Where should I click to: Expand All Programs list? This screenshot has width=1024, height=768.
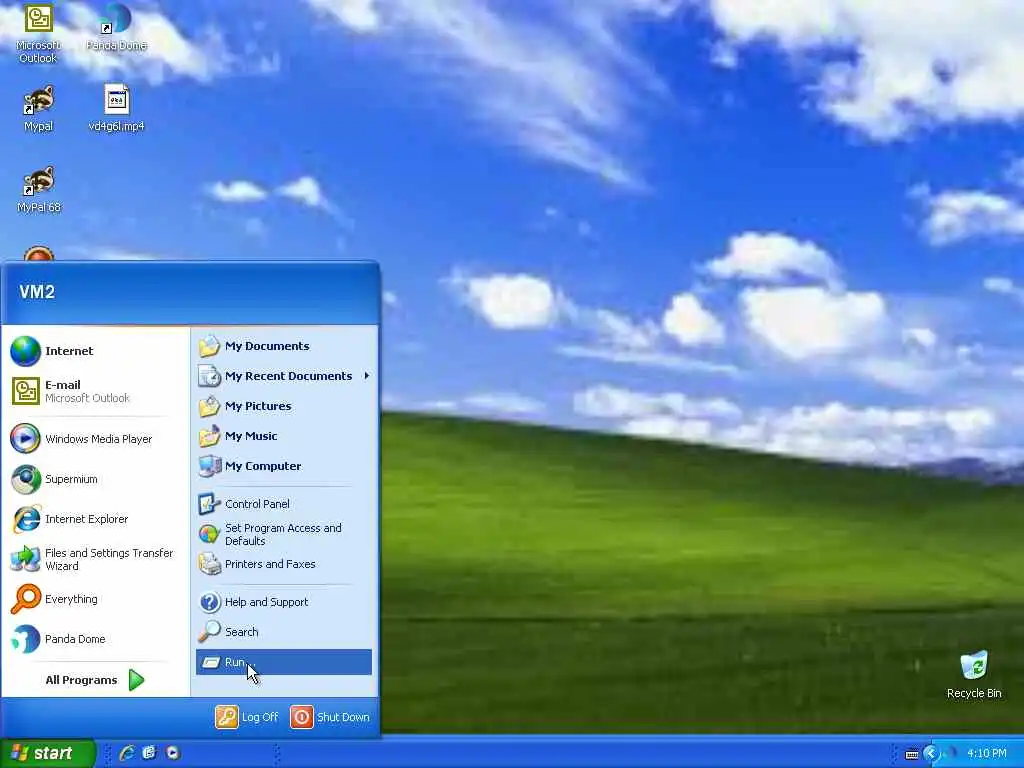95,680
